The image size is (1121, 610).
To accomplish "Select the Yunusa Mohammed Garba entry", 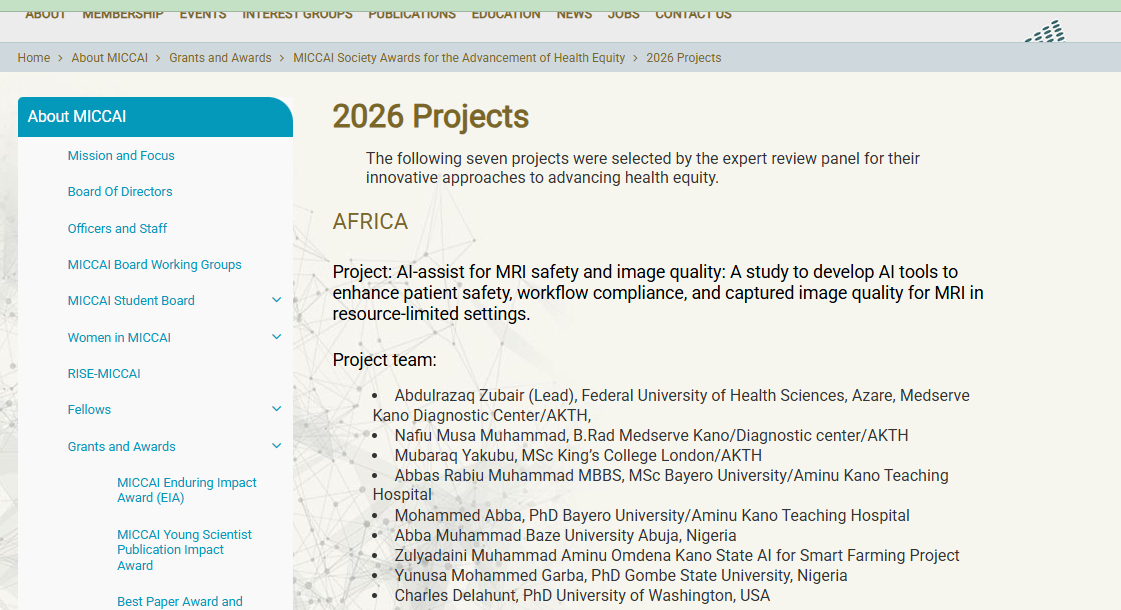I will (x=621, y=576).
